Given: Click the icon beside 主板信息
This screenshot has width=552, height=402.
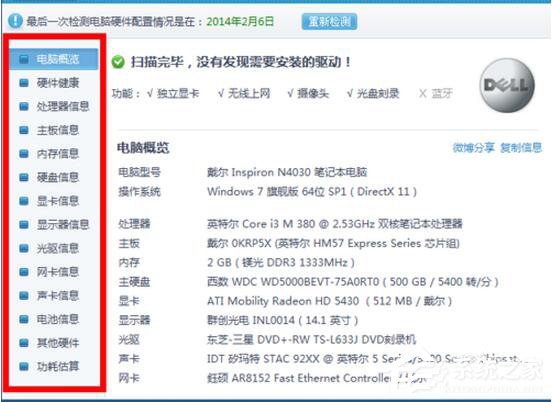Looking at the screenshot, I should coord(24,130).
